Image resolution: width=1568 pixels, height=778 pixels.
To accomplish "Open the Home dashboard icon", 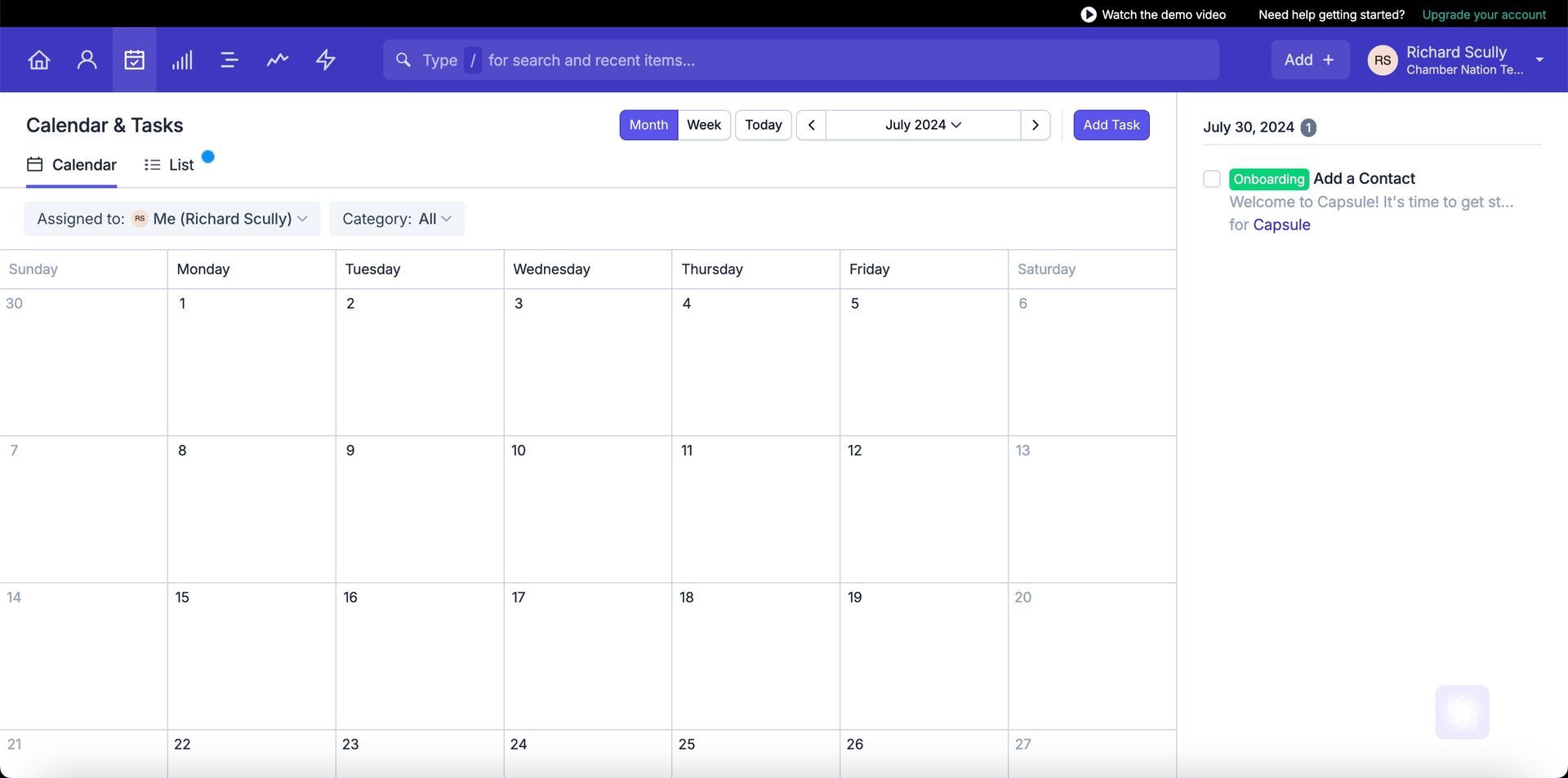I will [x=38, y=60].
